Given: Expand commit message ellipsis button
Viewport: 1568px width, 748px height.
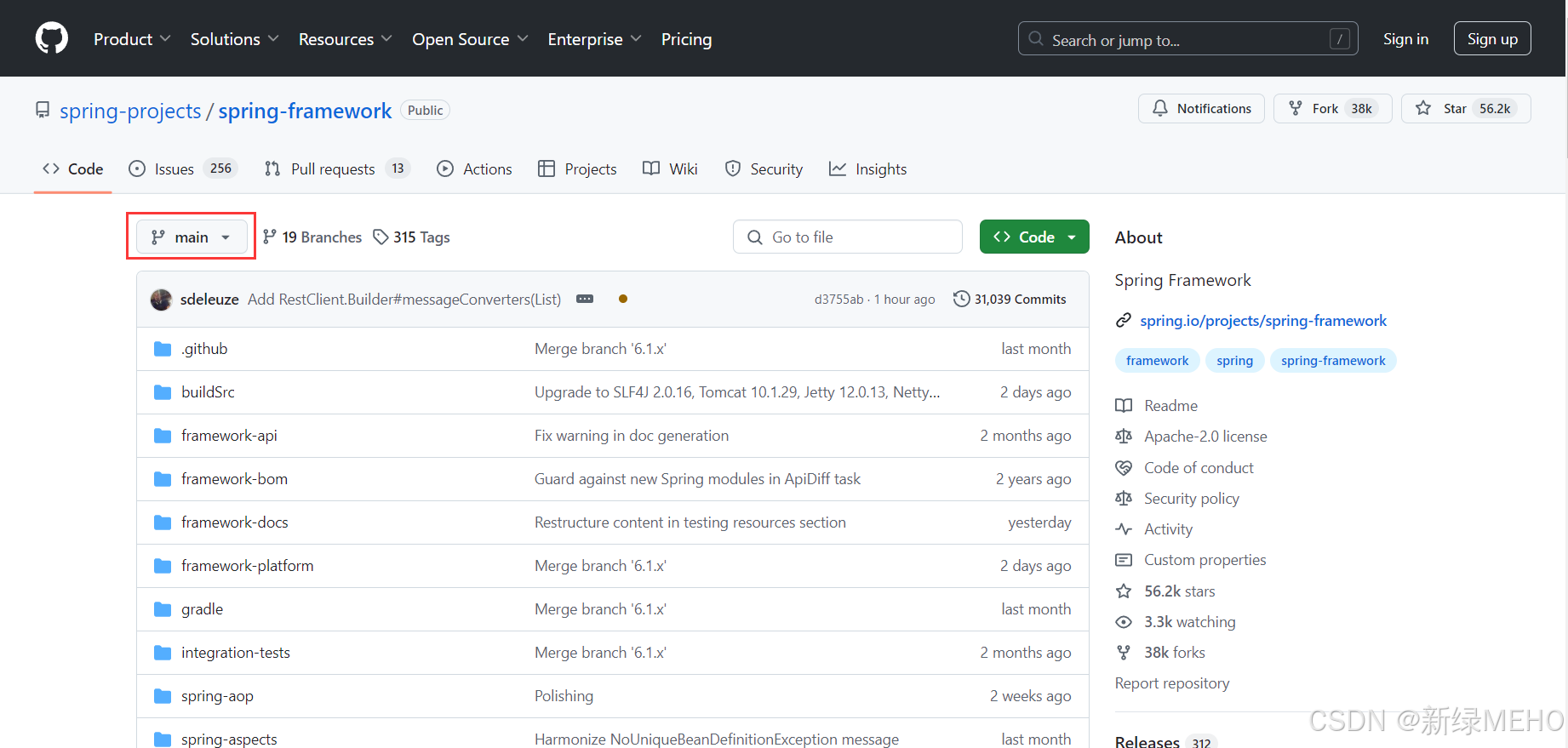Looking at the screenshot, I should [x=585, y=299].
